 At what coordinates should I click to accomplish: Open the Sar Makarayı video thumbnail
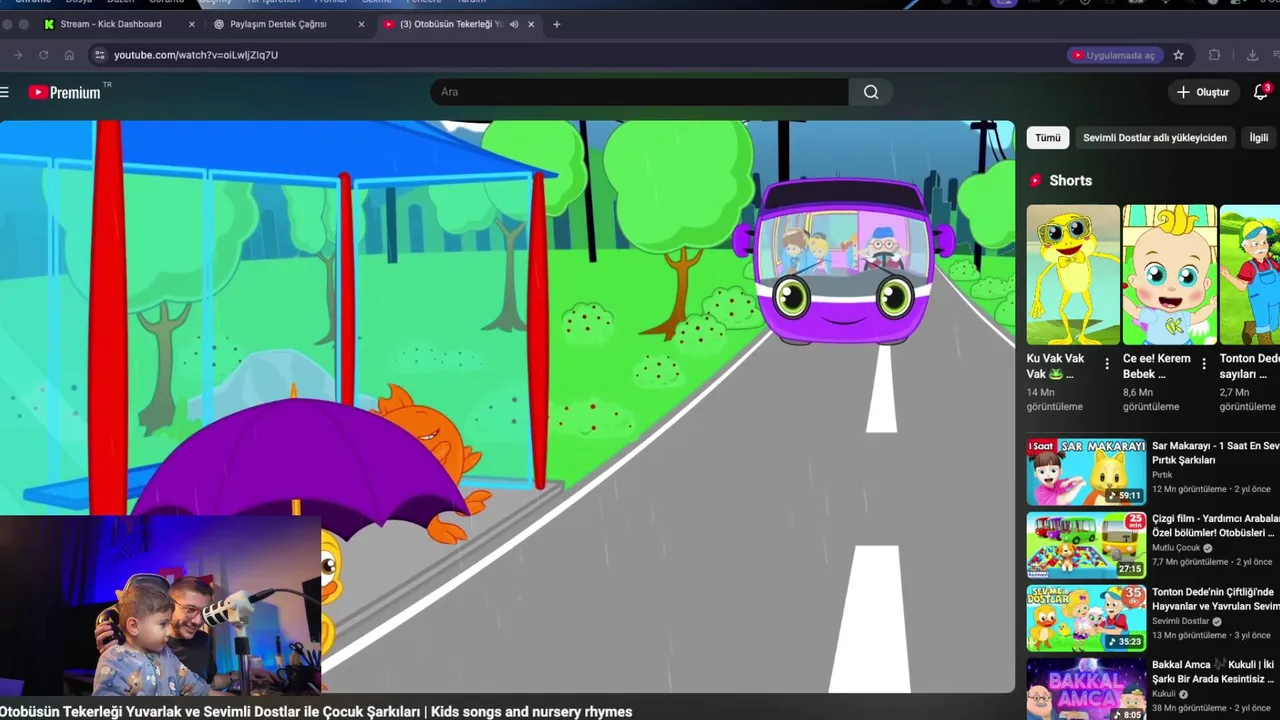[x=1086, y=472]
